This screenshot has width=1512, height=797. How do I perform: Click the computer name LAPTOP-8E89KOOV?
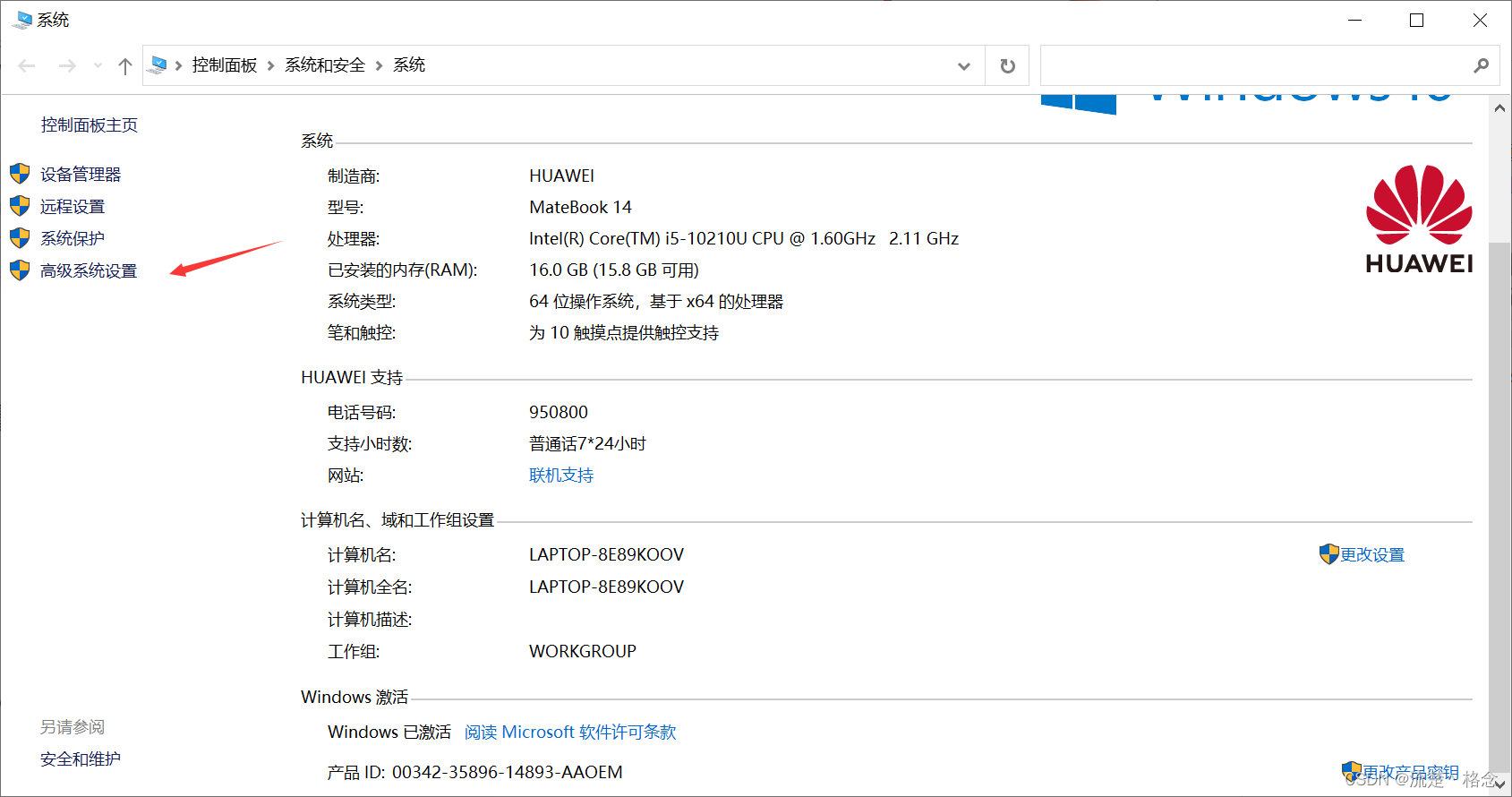pos(607,555)
